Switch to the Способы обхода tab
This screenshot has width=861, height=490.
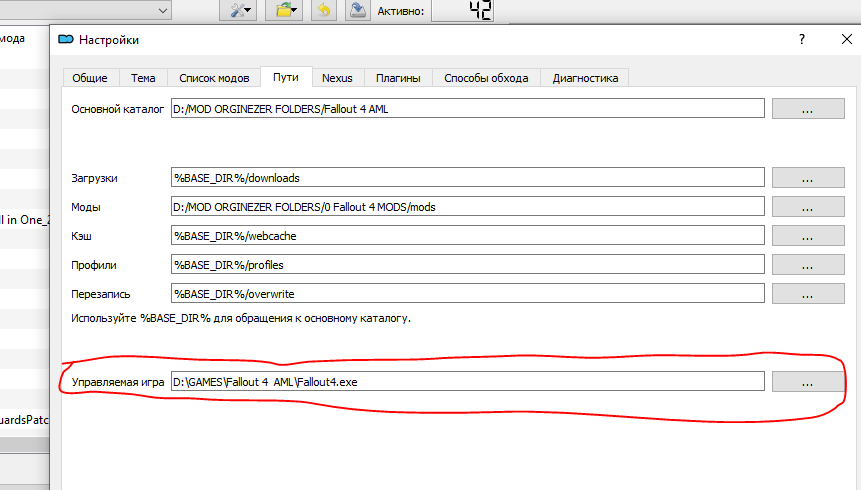(486, 77)
